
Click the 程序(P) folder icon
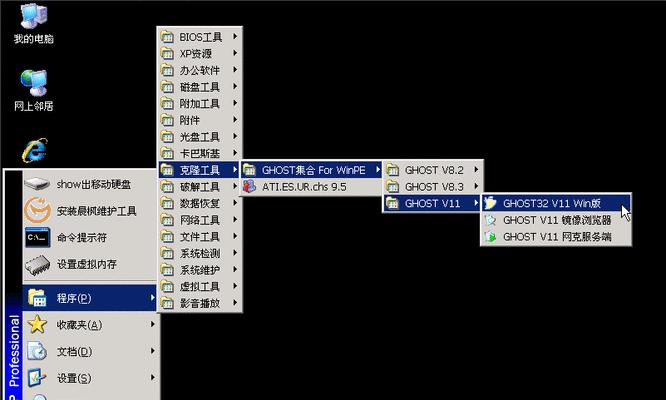click(x=37, y=298)
